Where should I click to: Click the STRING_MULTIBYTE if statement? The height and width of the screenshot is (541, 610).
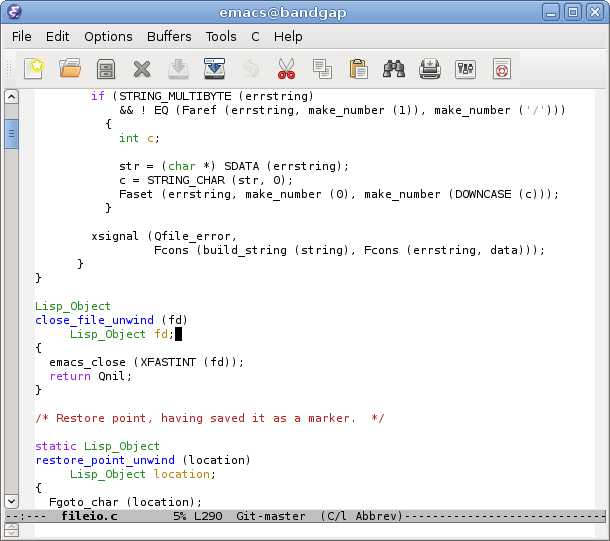[202, 96]
